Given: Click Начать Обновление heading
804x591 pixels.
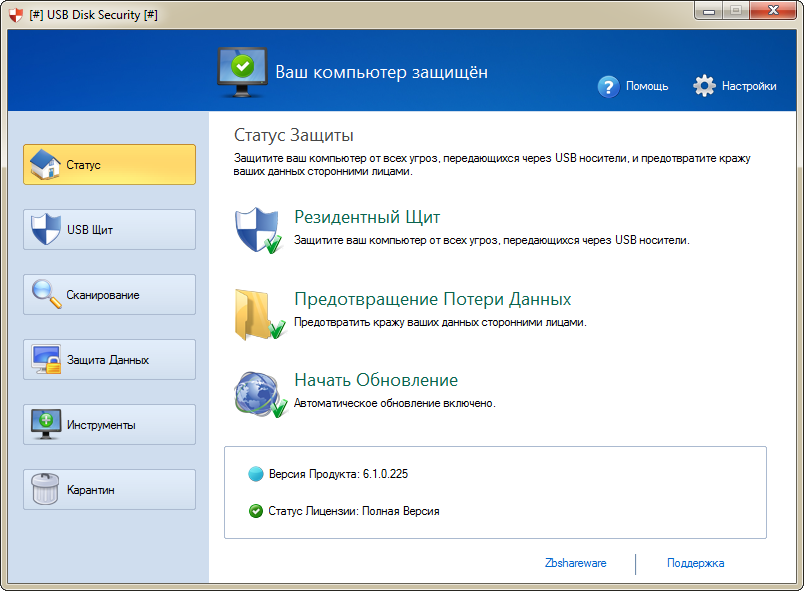Looking at the screenshot, I should coord(376,380).
